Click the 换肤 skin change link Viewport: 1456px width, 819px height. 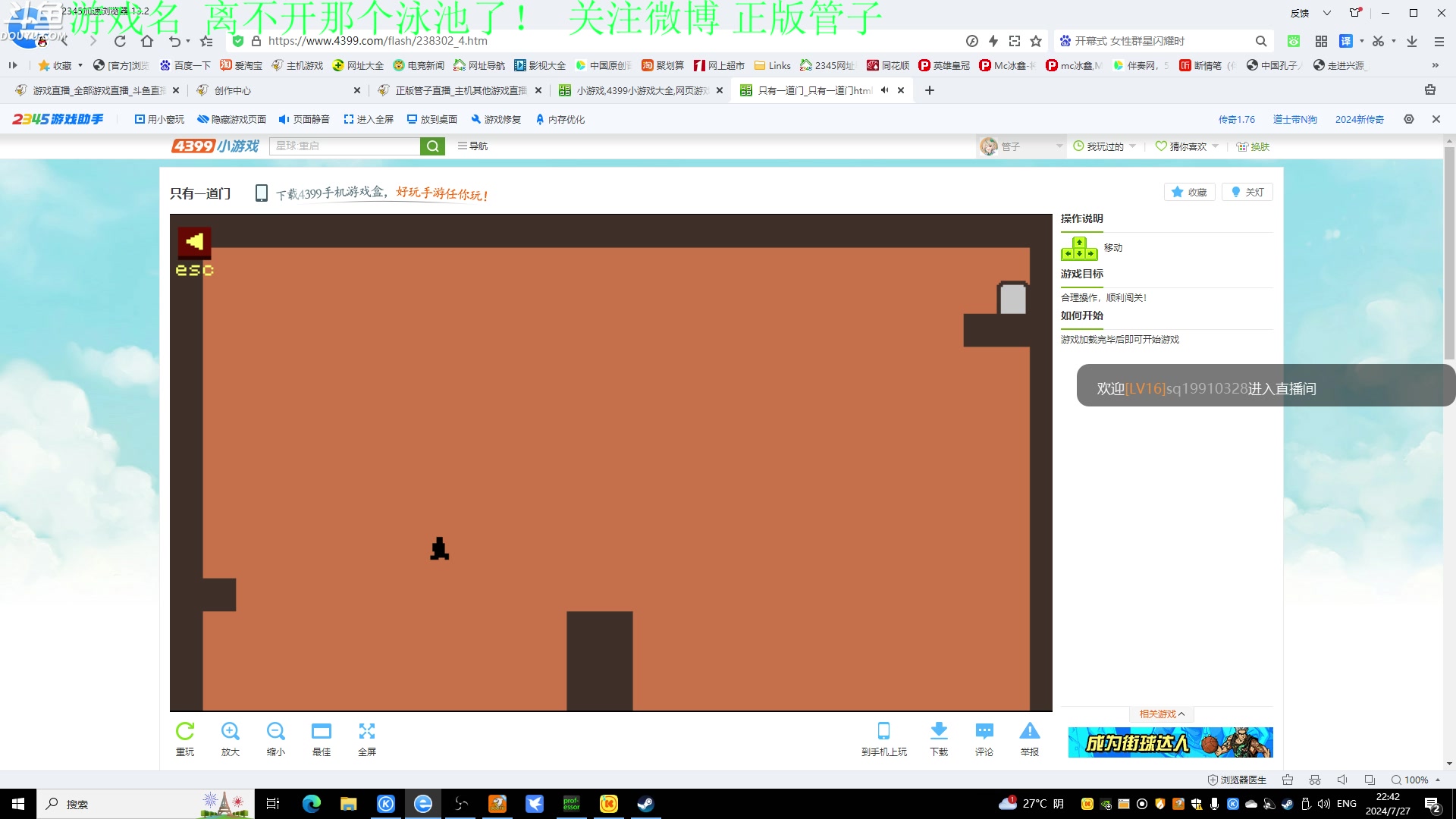point(1253,146)
